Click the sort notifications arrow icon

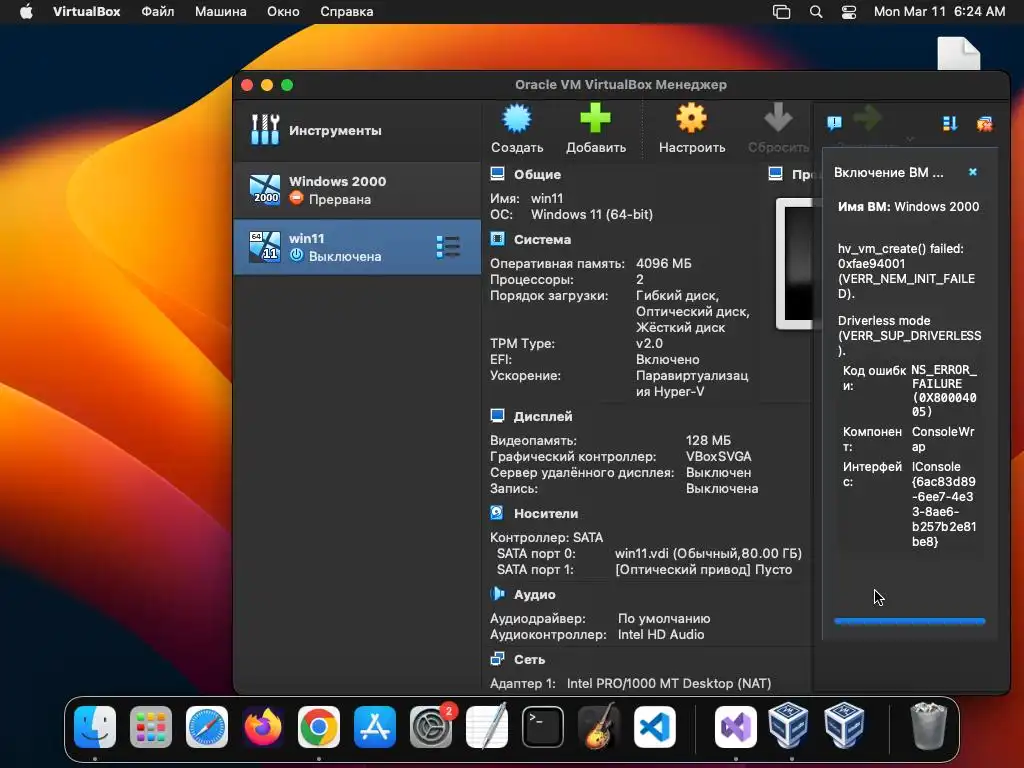pyautogui.click(x=950, y=123)
